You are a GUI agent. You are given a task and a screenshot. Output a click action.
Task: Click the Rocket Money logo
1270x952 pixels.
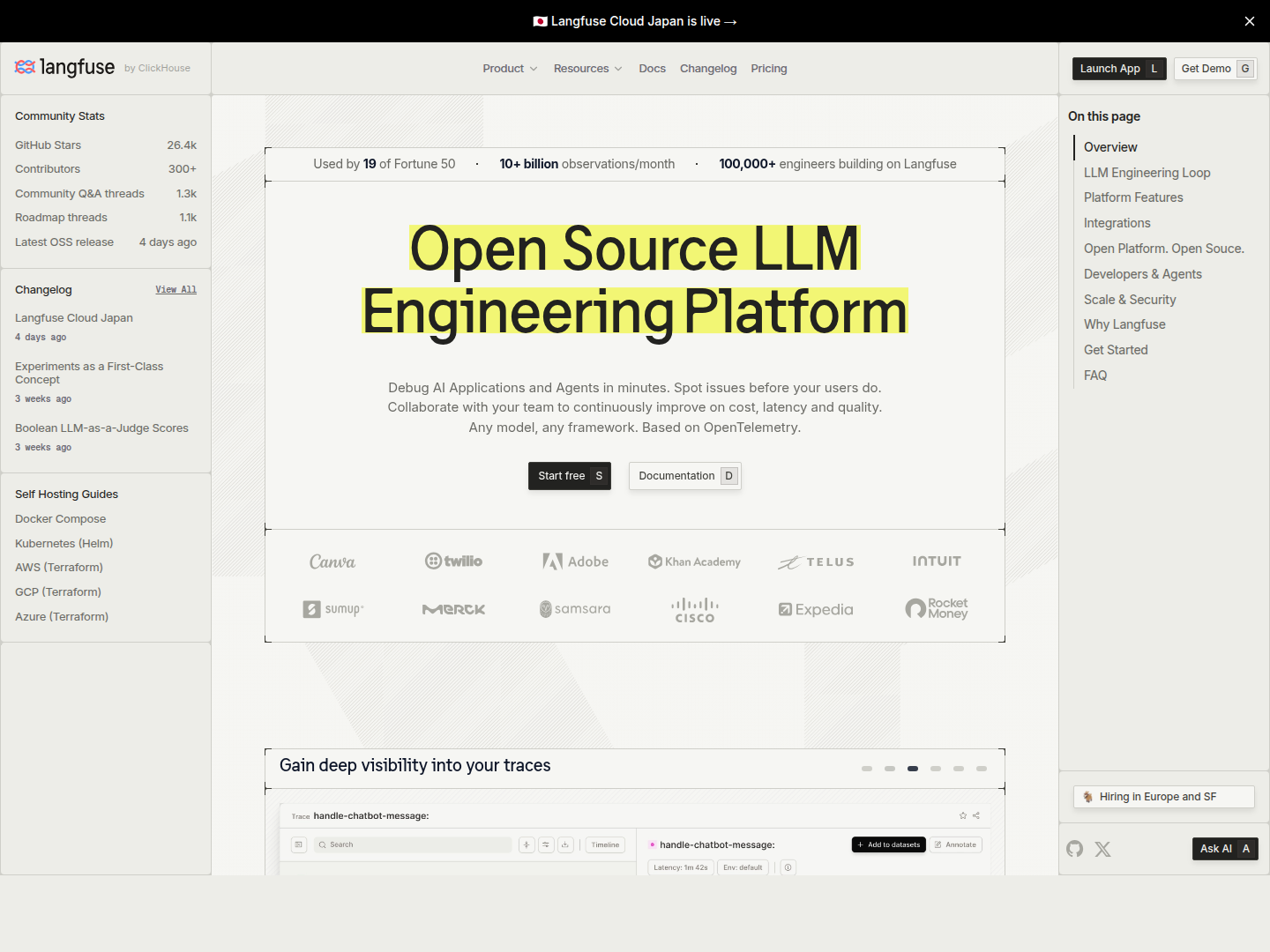(937, 609)
